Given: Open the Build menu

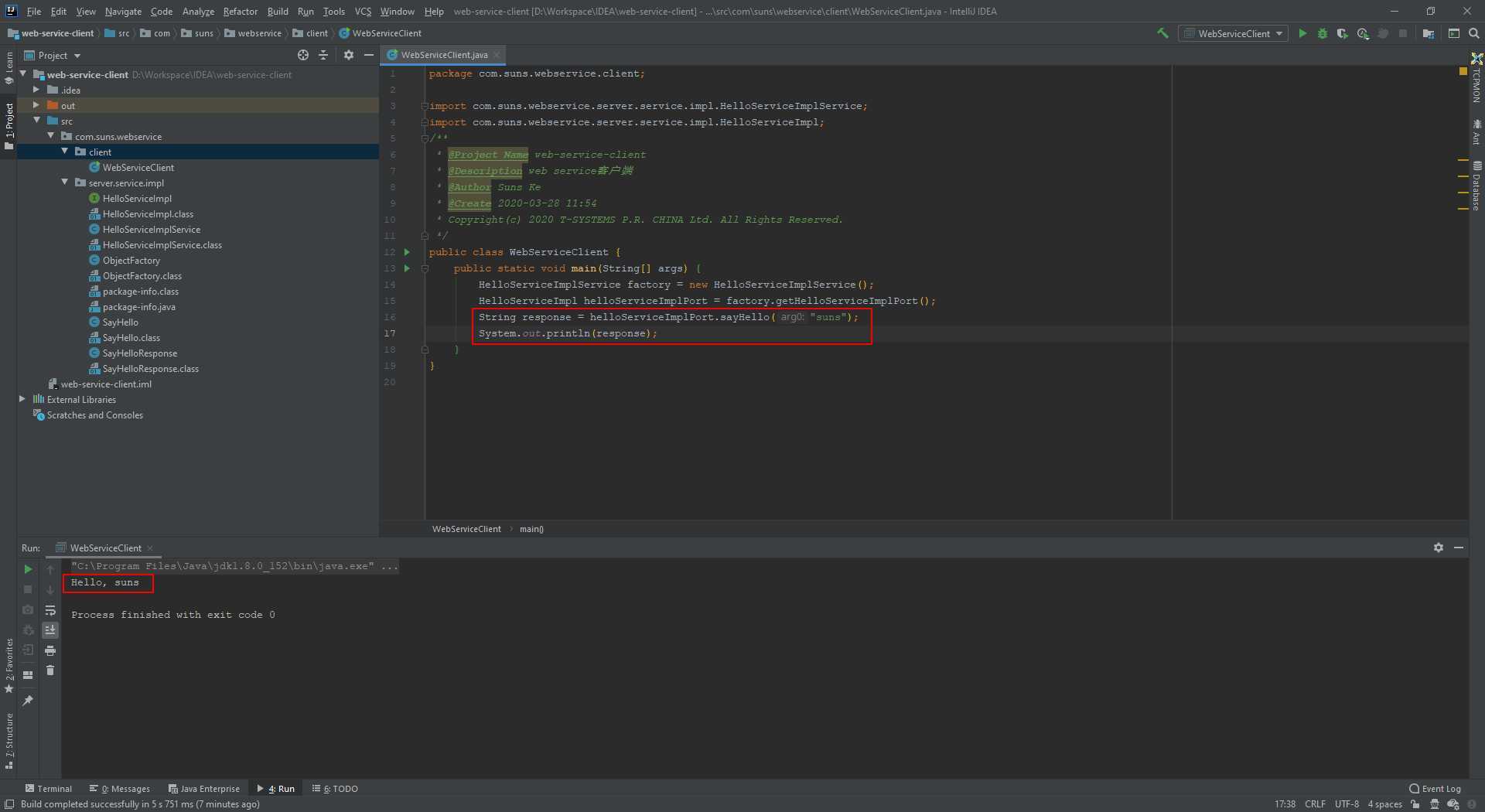Looking at the screenshot, I should pos(278,12).
